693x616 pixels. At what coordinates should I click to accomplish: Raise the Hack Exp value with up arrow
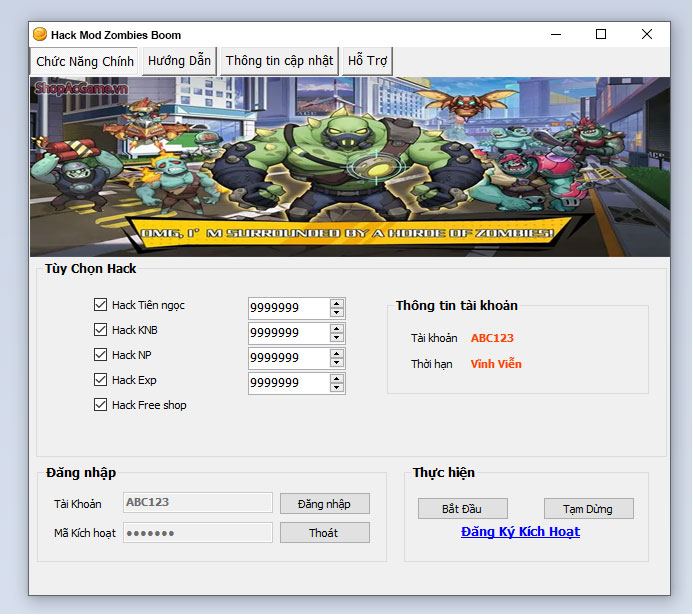point(337,379)
